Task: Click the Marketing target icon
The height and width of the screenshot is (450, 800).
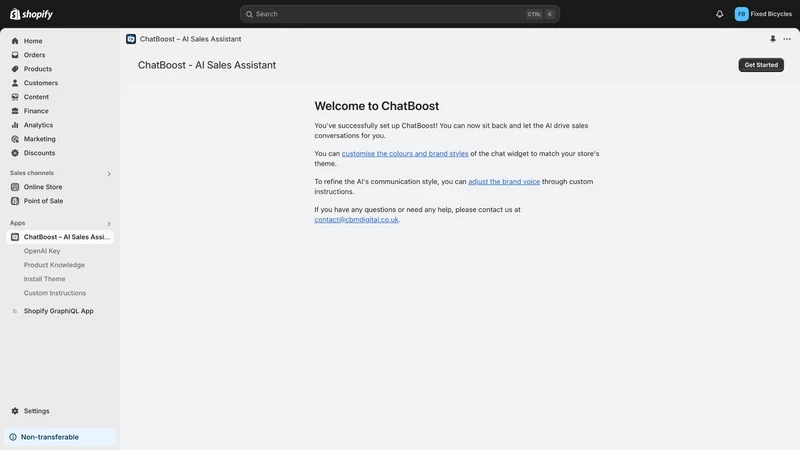Action: coord(15,139)
